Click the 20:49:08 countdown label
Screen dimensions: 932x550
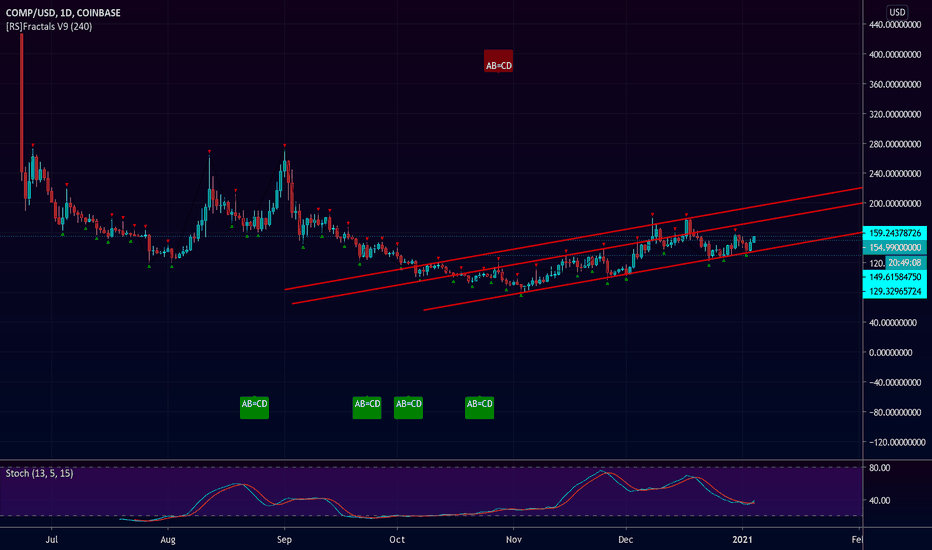905,262
